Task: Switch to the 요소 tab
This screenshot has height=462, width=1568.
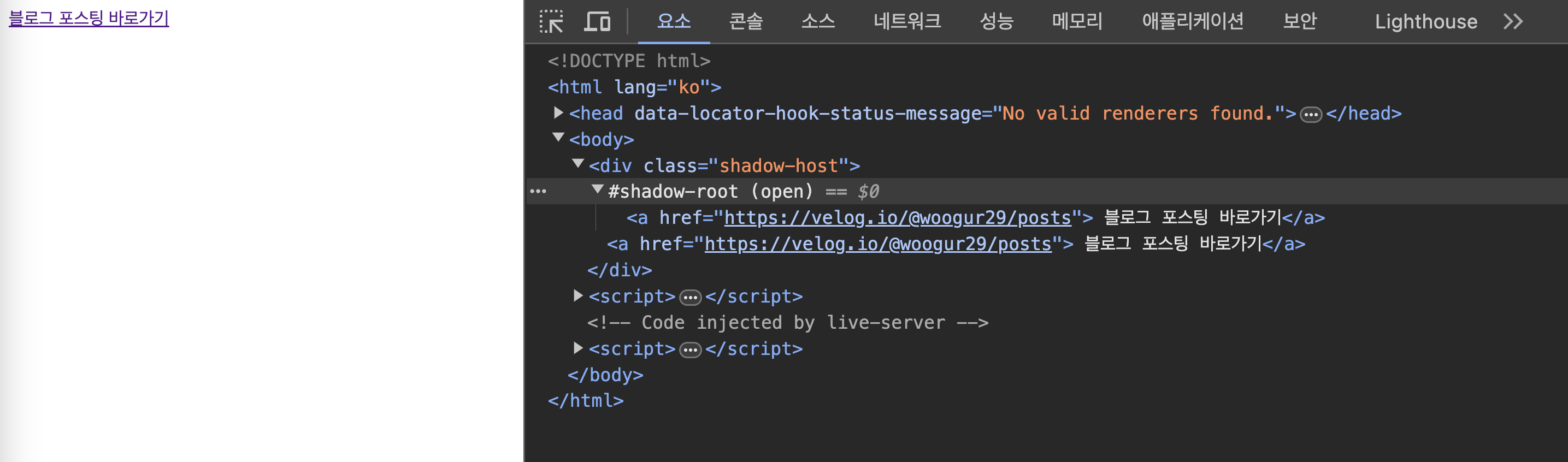Action: (x=674, y=21)
